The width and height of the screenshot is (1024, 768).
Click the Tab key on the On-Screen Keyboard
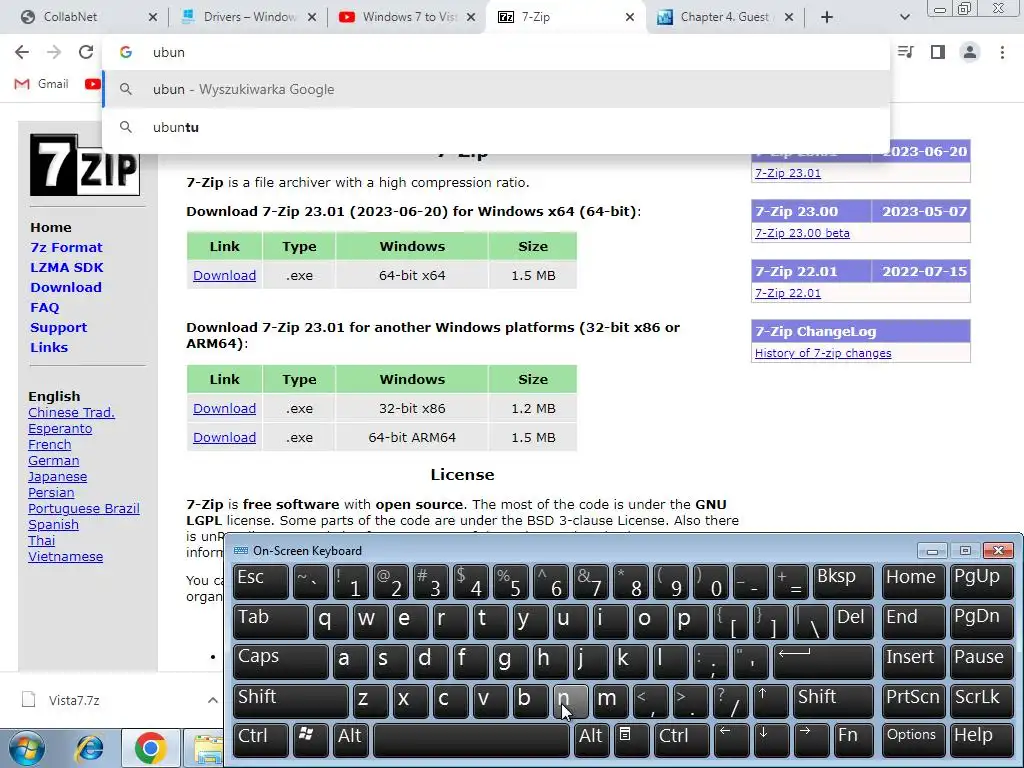270,621
